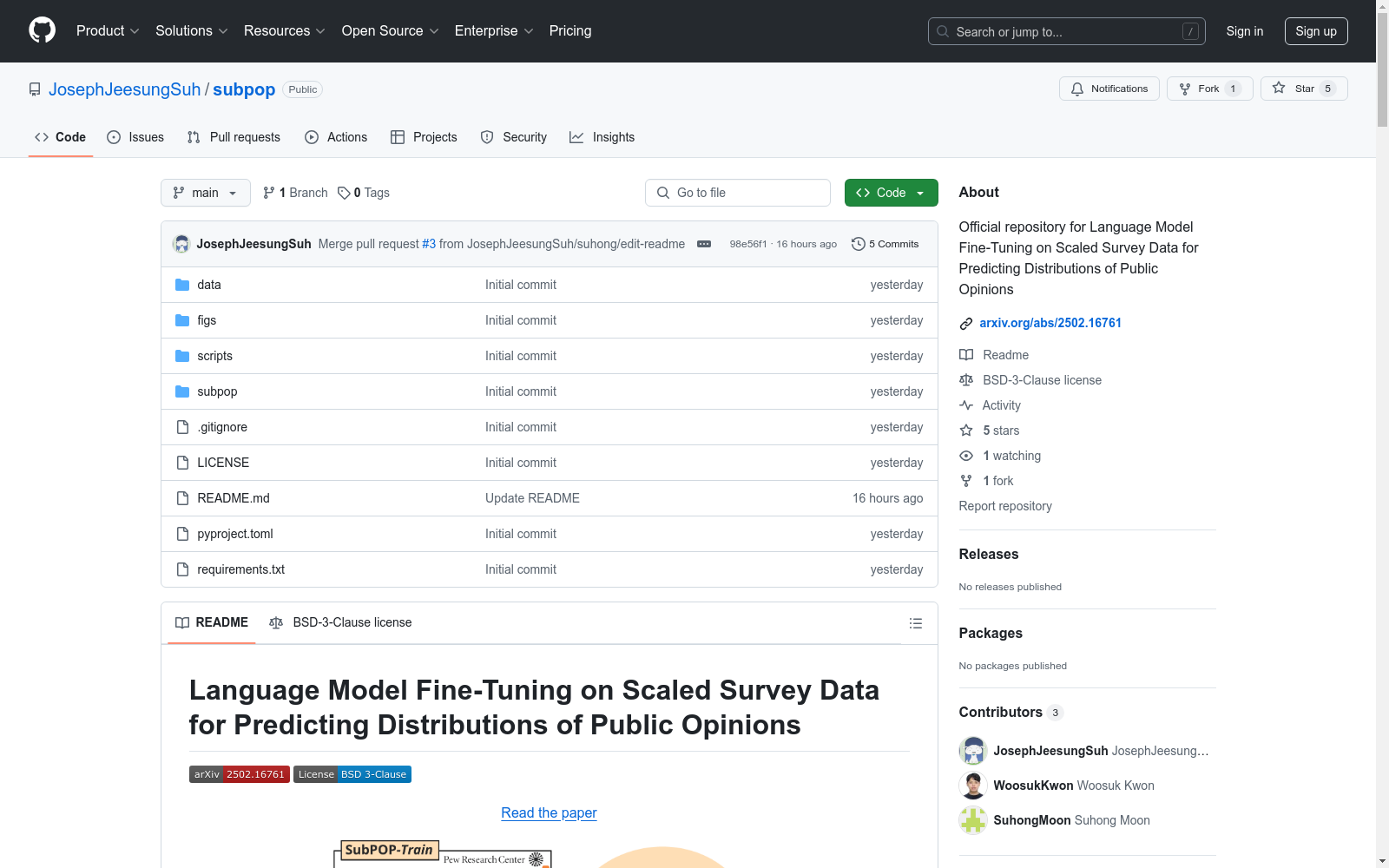
Task: Open the README outline list icon
Action: coord(915,623)
